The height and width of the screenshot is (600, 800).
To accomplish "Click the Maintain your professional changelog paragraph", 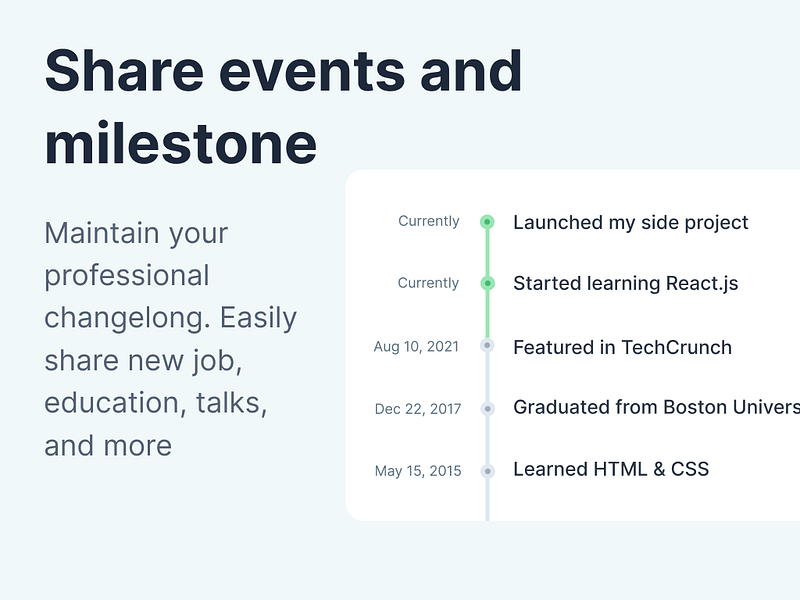I will pyautogui.click(x=170, y=339).
